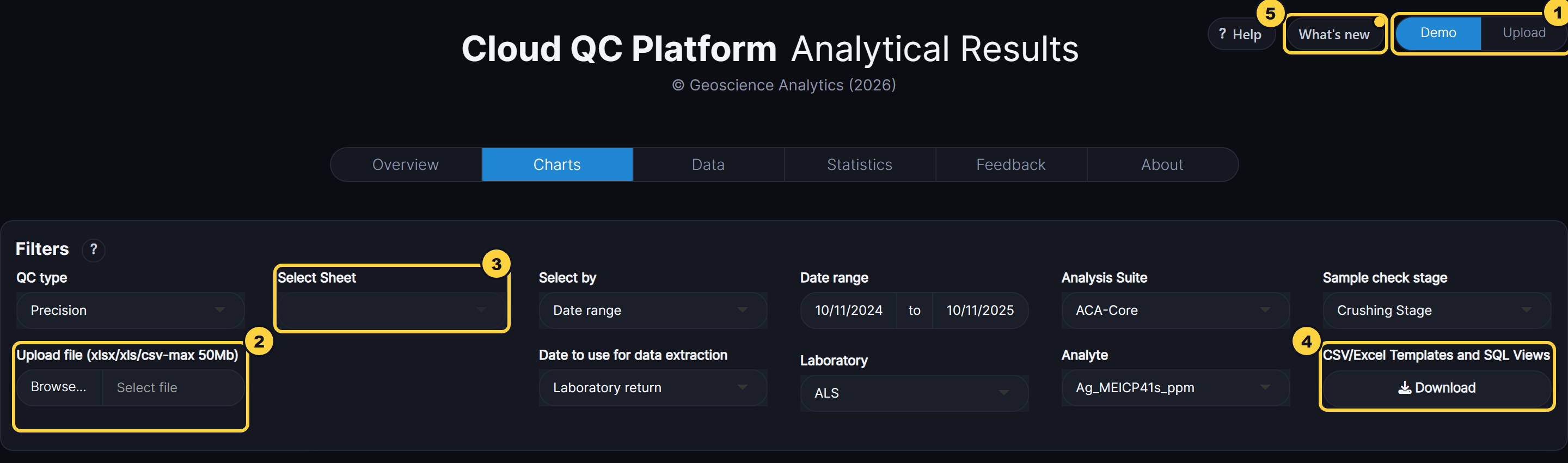Switch to Upload mode

point(1523,33)
